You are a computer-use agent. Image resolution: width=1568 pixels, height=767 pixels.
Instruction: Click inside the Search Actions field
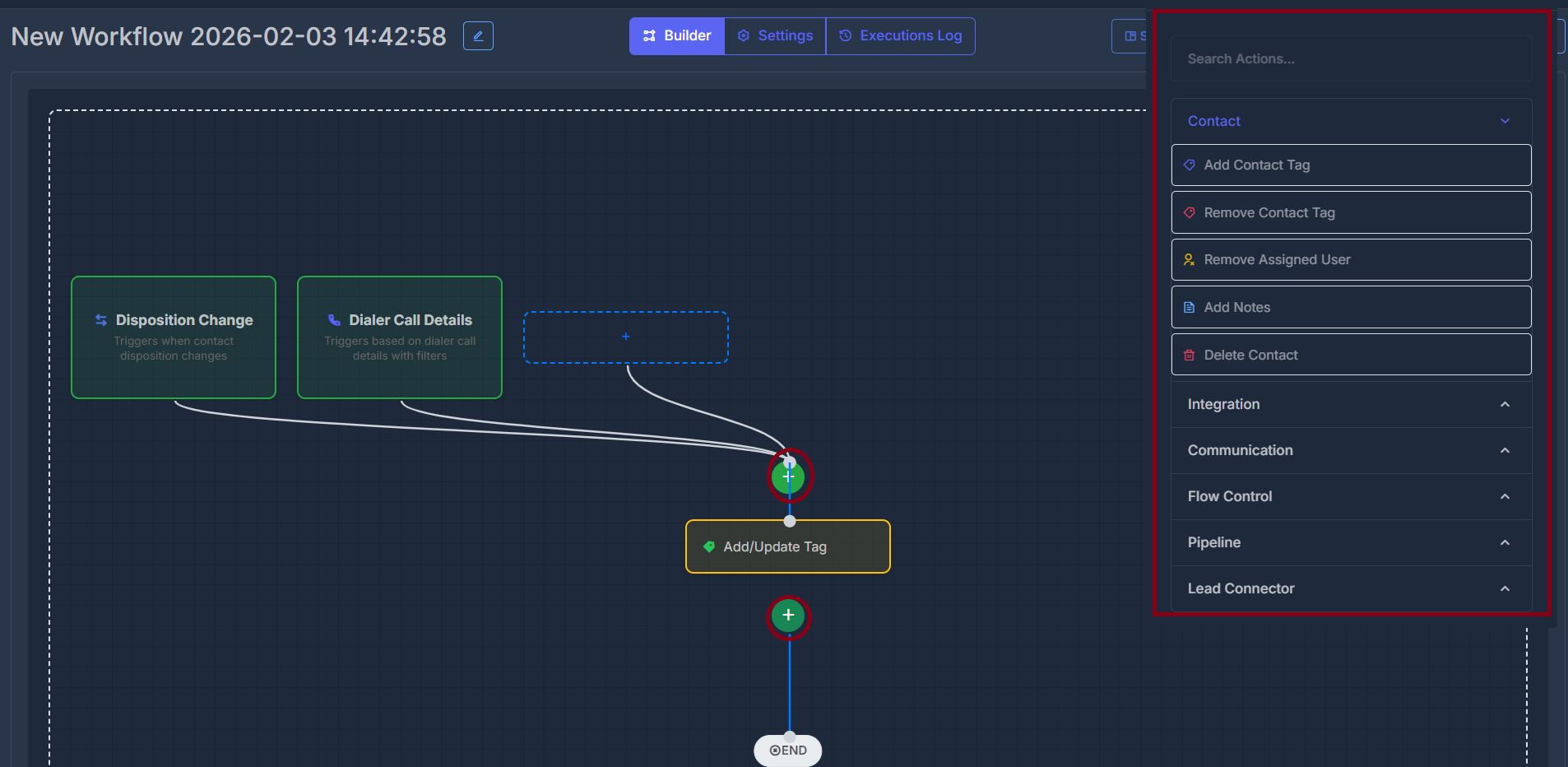click(x=1350, y=58)
